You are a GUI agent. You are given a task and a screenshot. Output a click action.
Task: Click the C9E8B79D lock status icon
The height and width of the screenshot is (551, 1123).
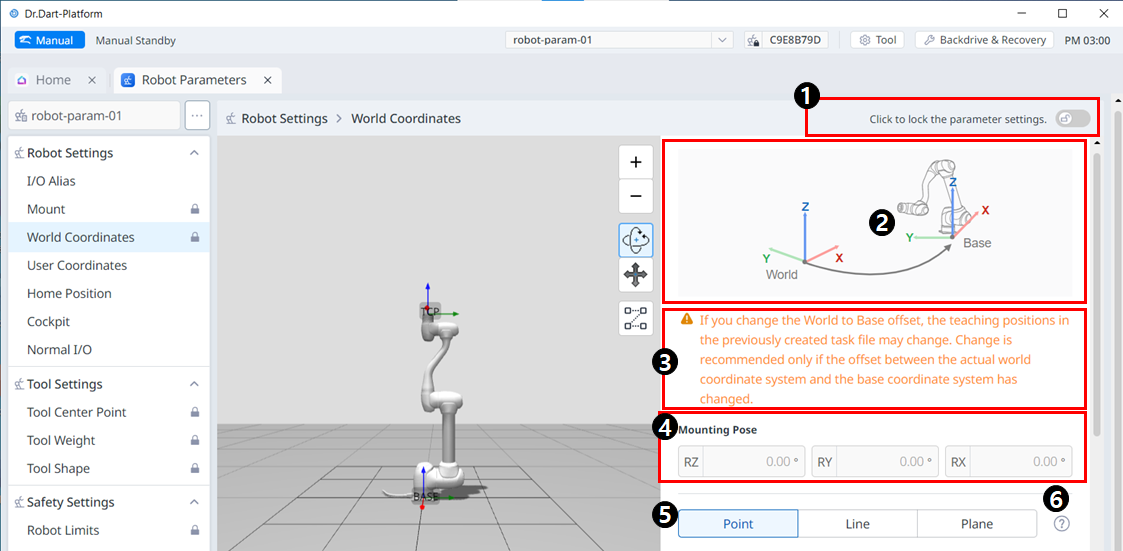coord(753,40)
